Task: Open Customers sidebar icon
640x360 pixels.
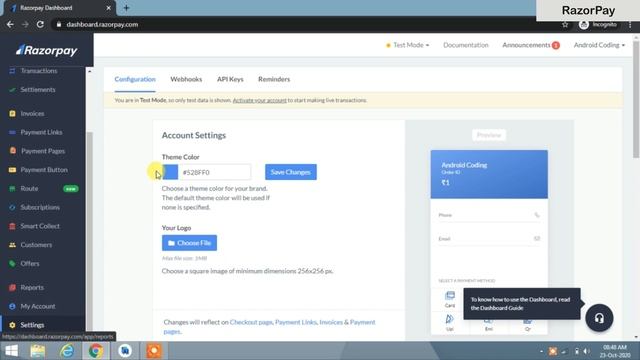Action: point(12,245)
